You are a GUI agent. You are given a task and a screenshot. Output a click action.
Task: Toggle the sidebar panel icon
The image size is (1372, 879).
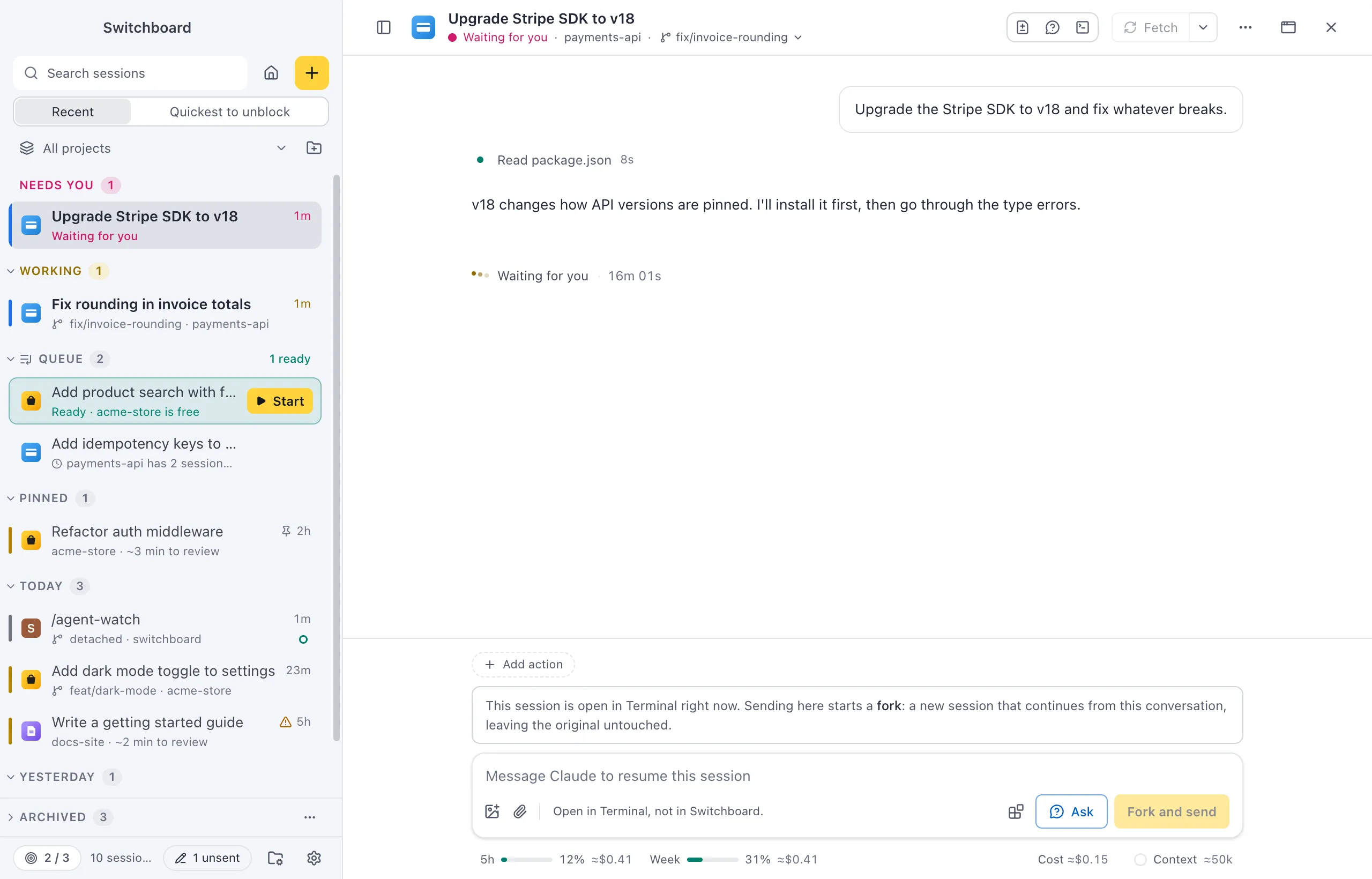(x=384, y=27)
